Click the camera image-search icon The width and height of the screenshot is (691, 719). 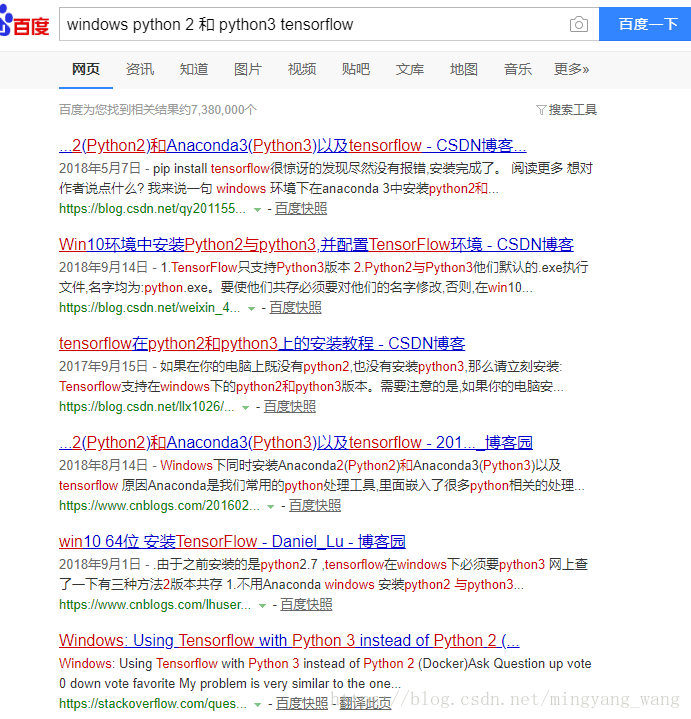(579, 24)
